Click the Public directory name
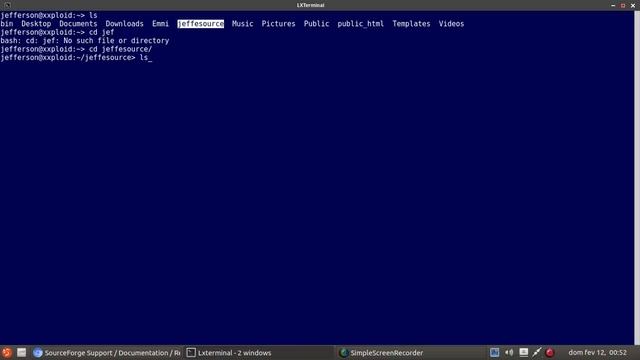The image size is (640, 360). click(316, 24)
